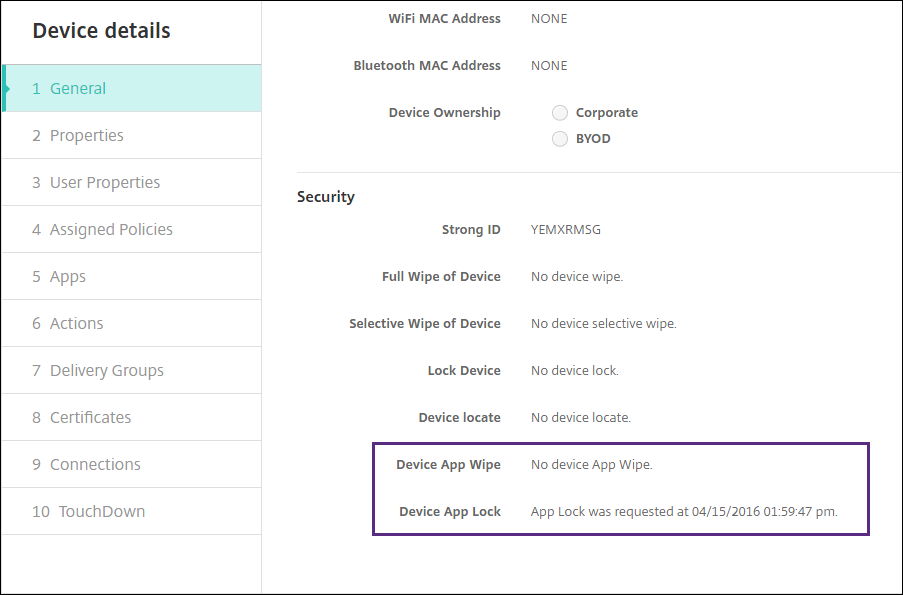
Task: Click the Lock Device status text
Action: 575,371
